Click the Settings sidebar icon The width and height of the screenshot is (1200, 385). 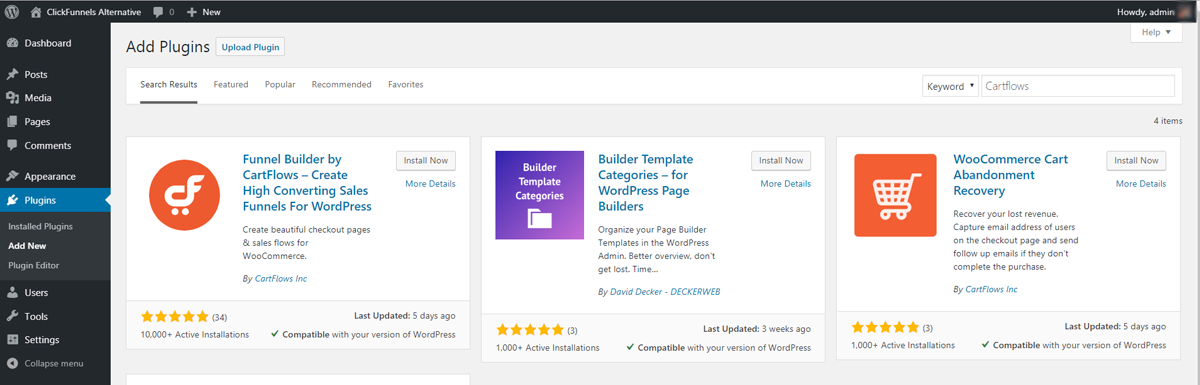[12, 340]
